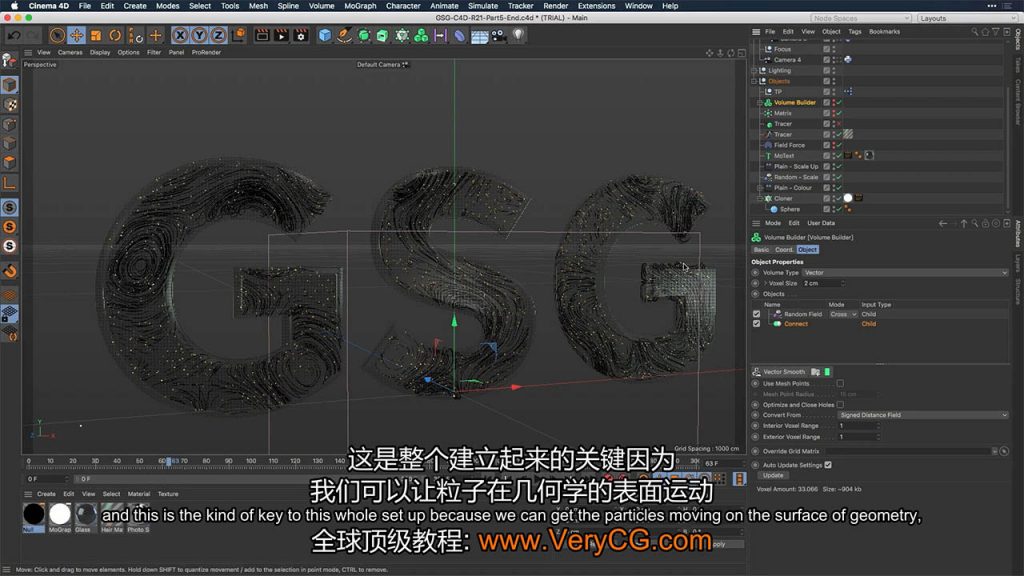The width and height of the screenshot is (1024, 576).
Task: Click the Voxel Size input field
Action: (823, 283)
